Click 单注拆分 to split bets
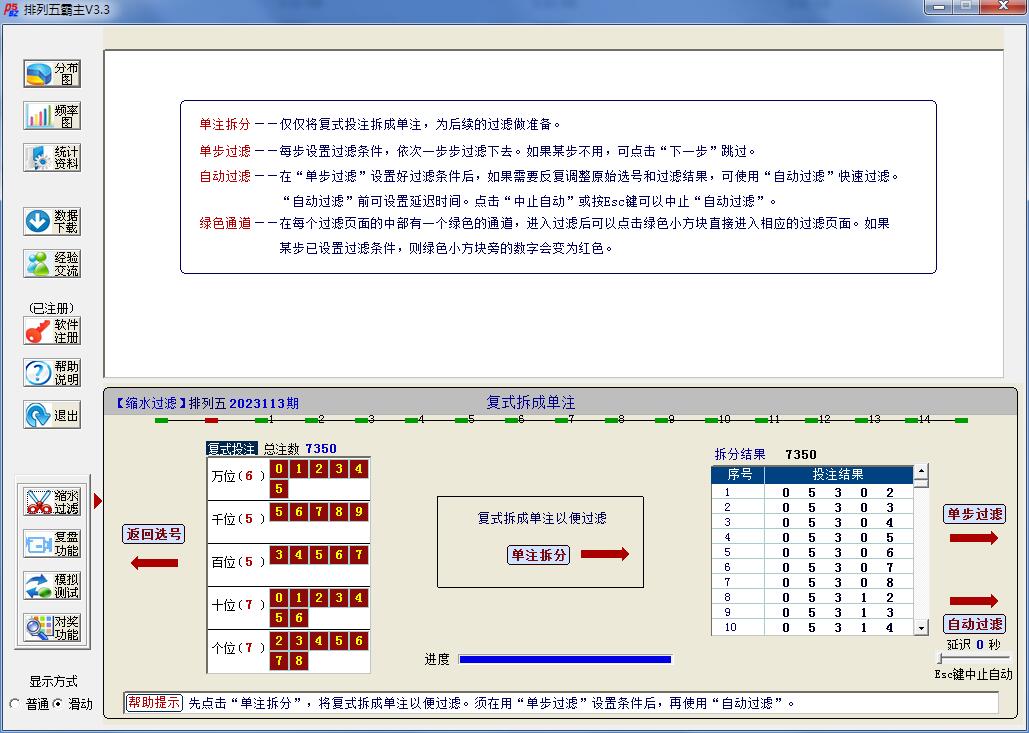1029x733 pixels. tap(540, 556)
